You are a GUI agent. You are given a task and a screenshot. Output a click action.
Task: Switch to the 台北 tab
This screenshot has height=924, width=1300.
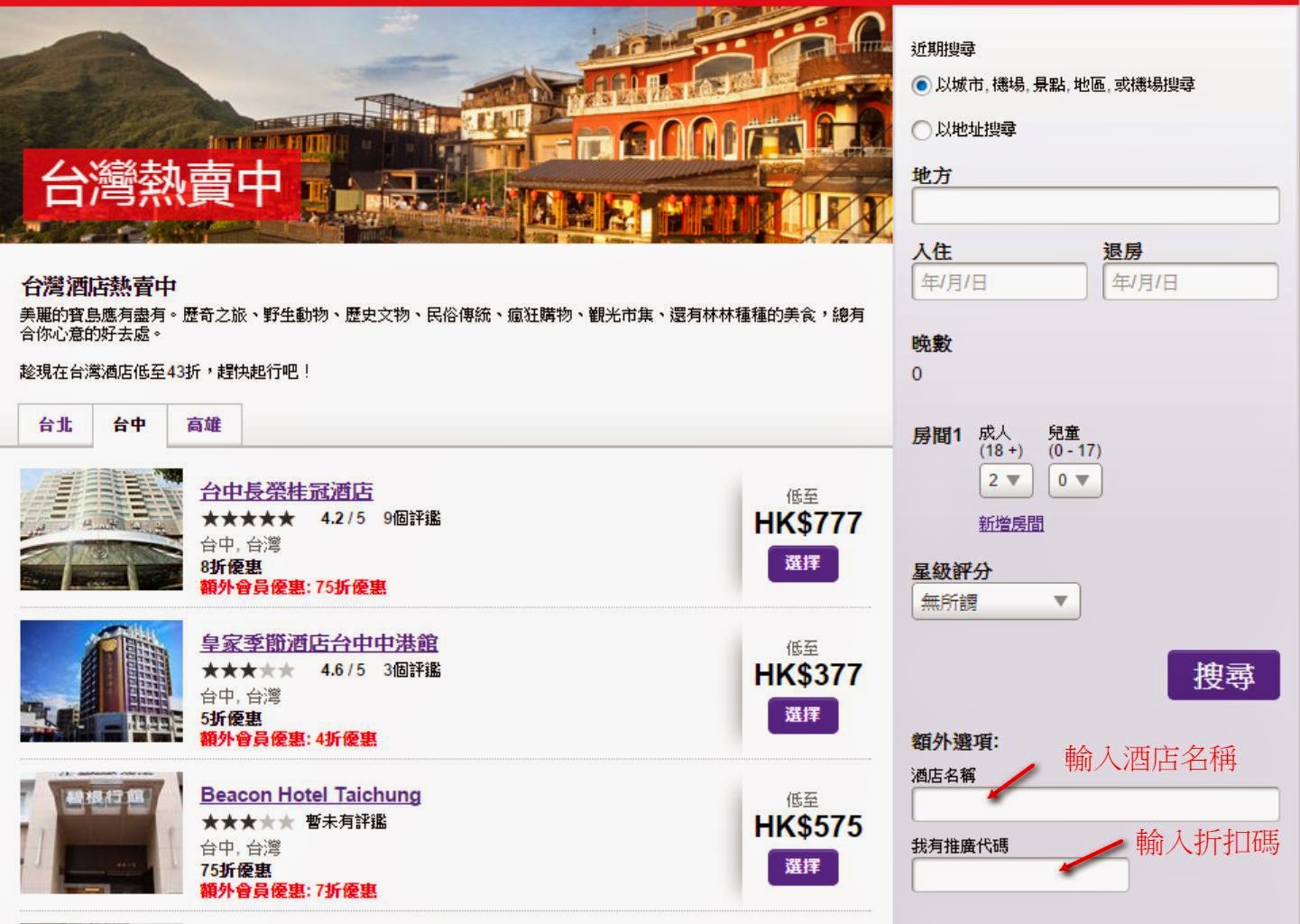coord(55,425)
